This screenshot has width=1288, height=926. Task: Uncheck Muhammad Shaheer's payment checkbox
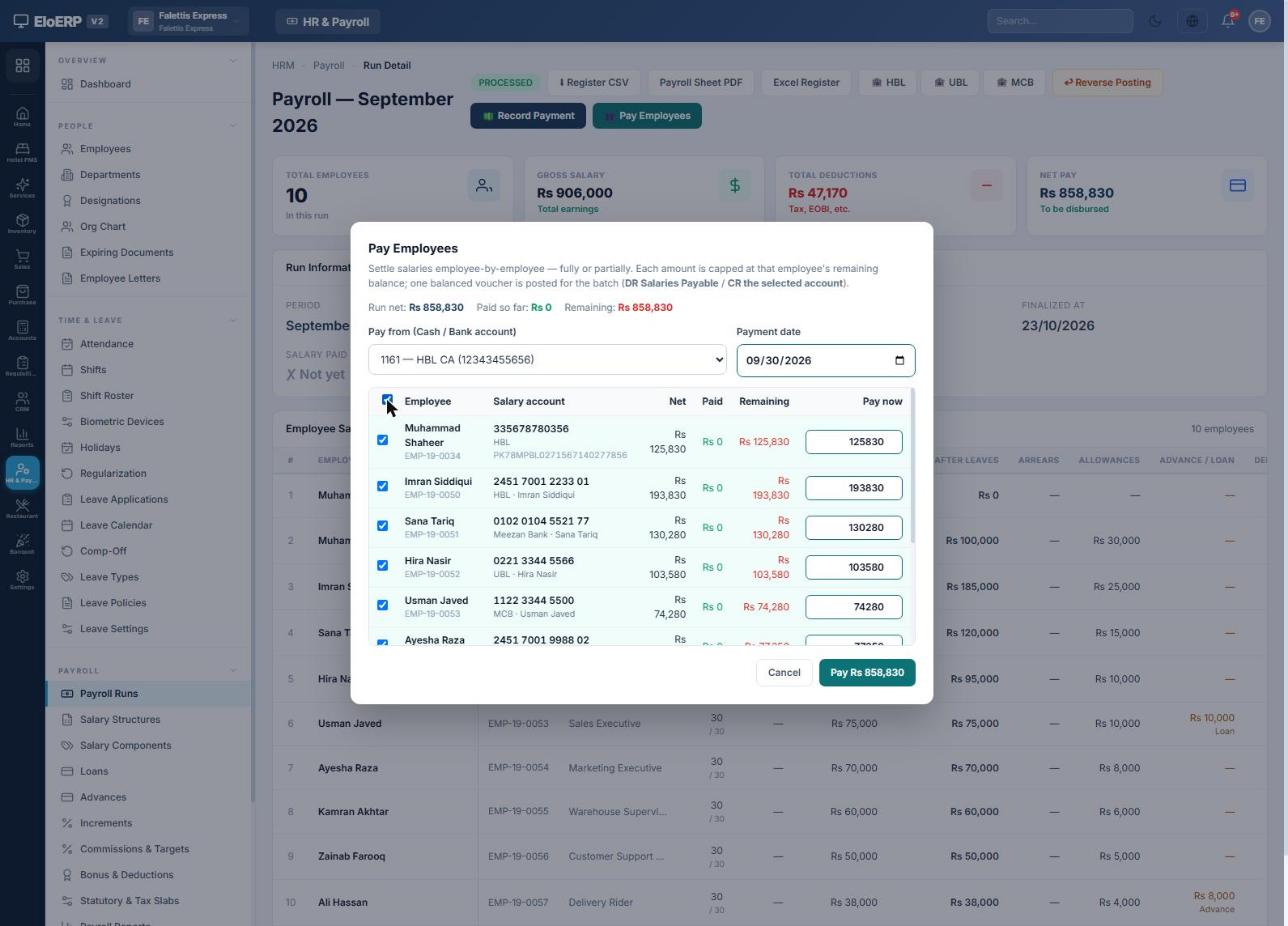pyautogui.click(x=382, y=440)
